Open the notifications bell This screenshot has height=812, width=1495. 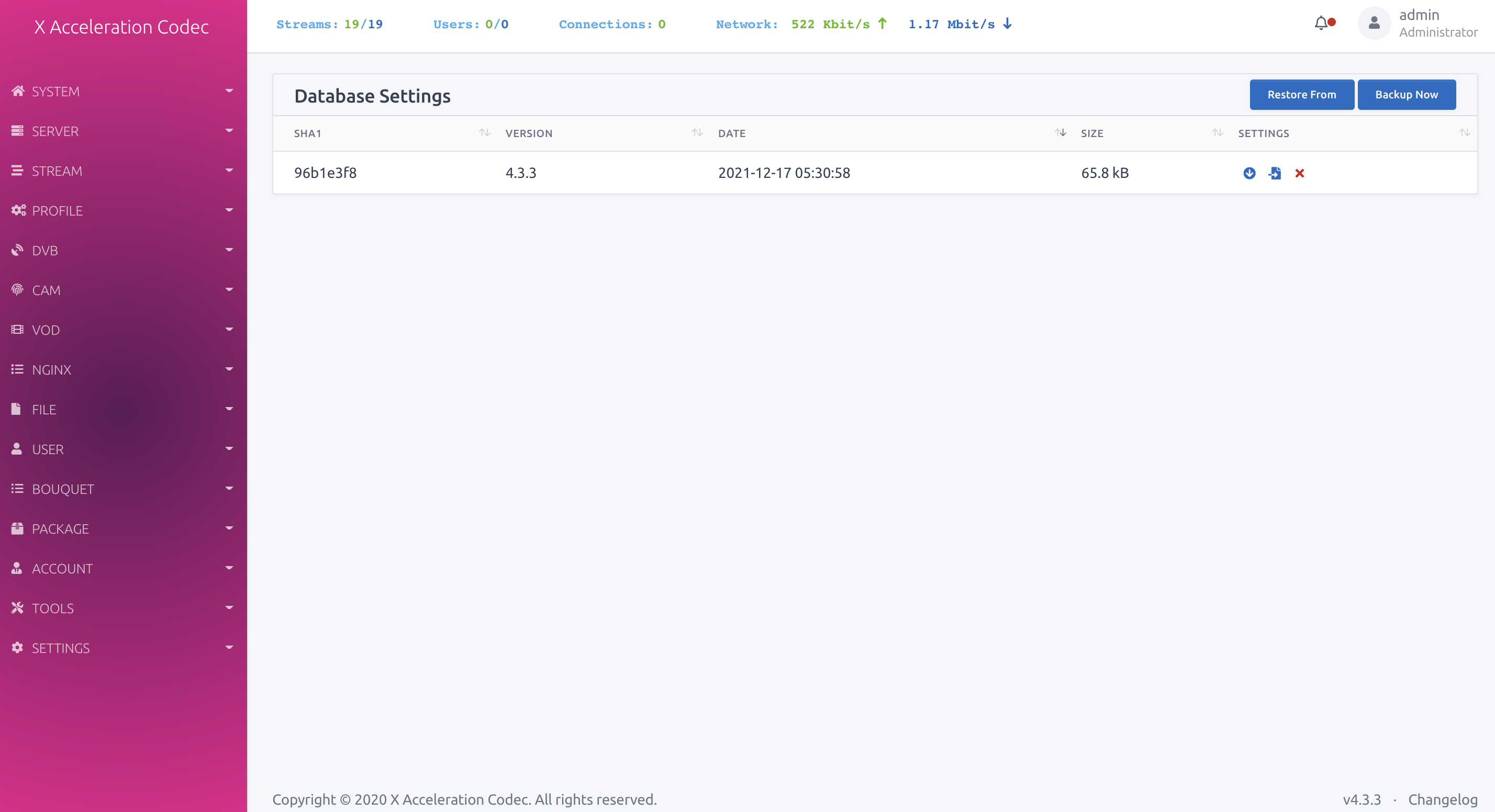pos(1321,23)
